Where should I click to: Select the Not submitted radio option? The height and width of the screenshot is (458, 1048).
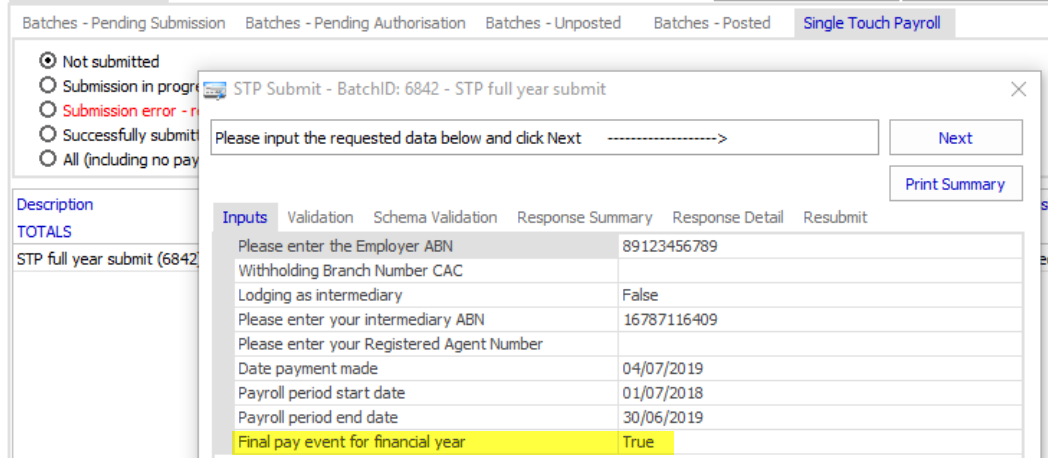click(x=48, y=61)
